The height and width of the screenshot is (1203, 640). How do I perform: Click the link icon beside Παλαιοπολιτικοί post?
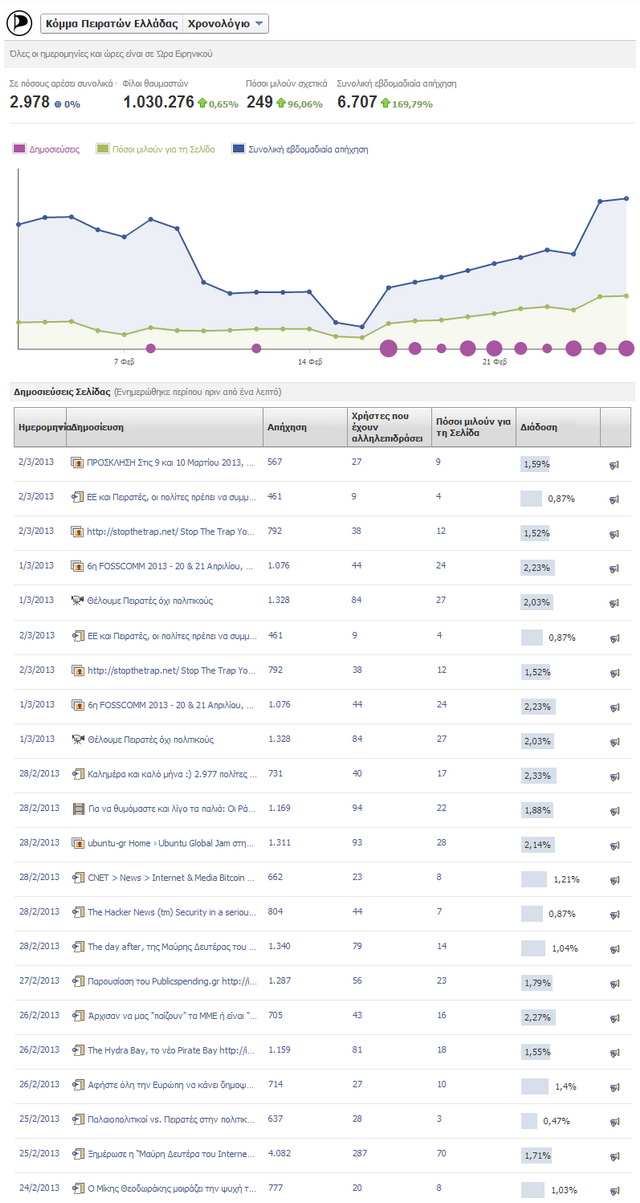point(78,1121)
